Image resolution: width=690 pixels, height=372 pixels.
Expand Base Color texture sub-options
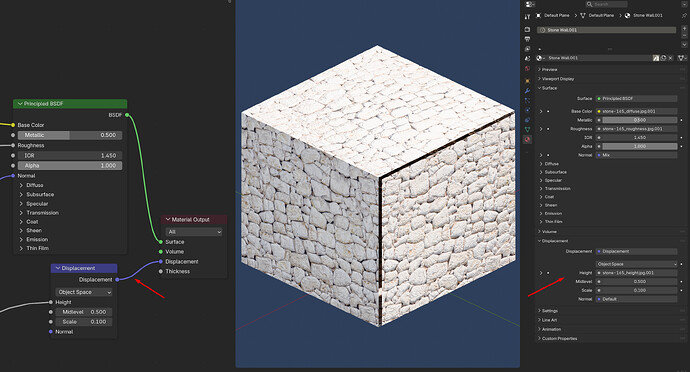[x=541, y=111]
